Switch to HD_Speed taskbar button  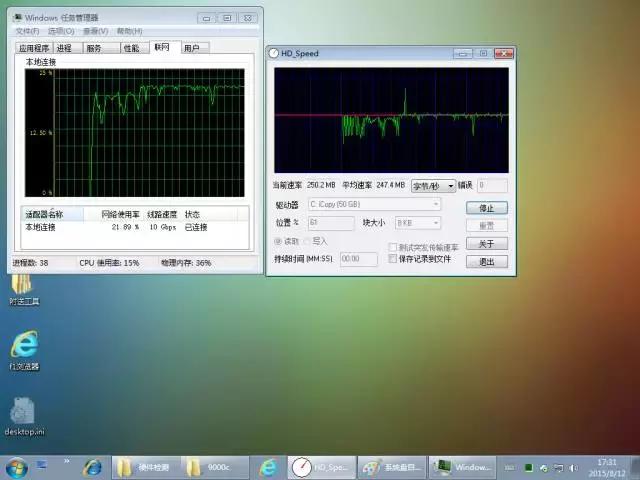(x=320, y=467)
